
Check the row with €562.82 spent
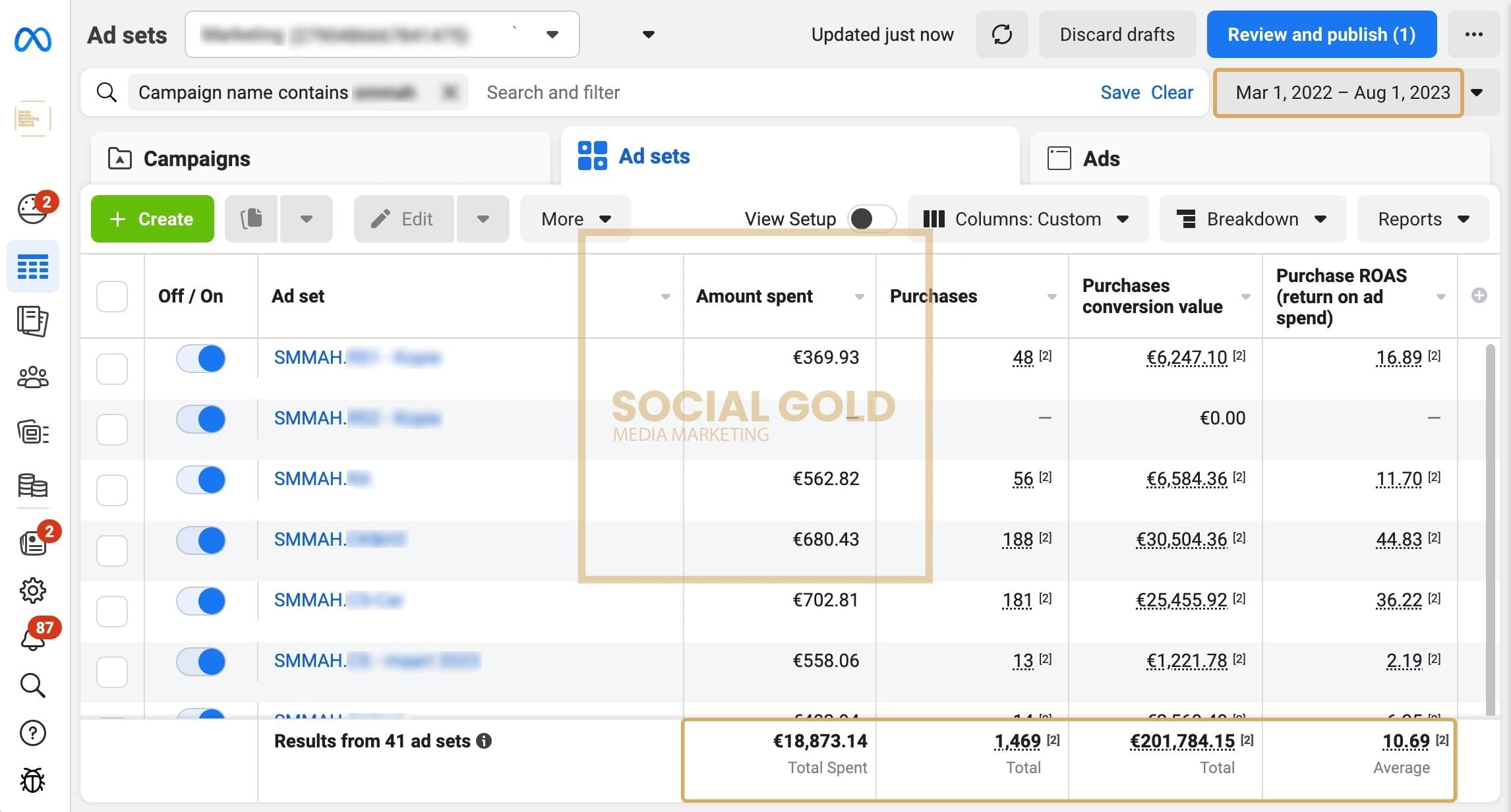[x=112, y=490]
